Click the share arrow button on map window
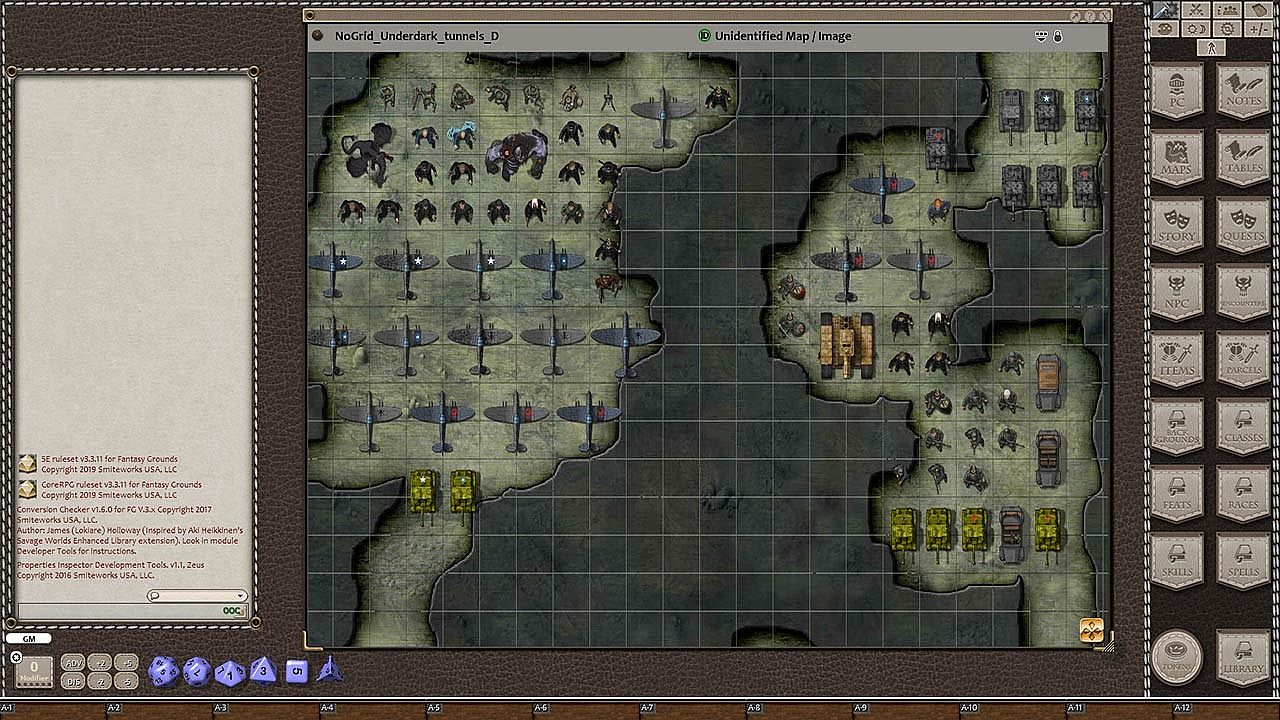 tap(1075, 16)
